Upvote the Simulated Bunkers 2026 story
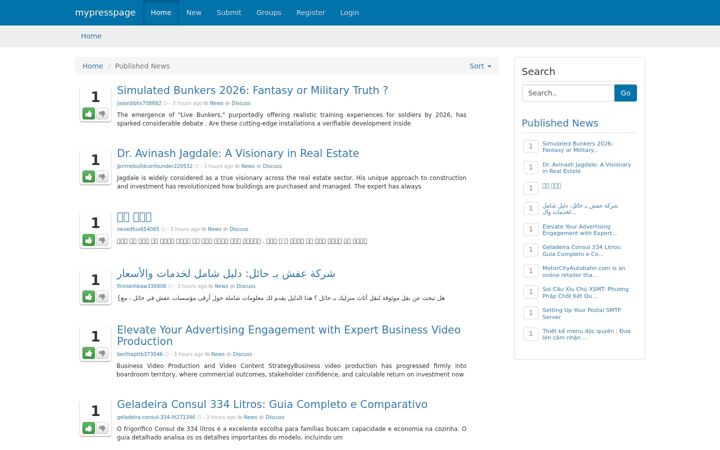The height and width of the screenshot is (450, 720). coord(89,113)
